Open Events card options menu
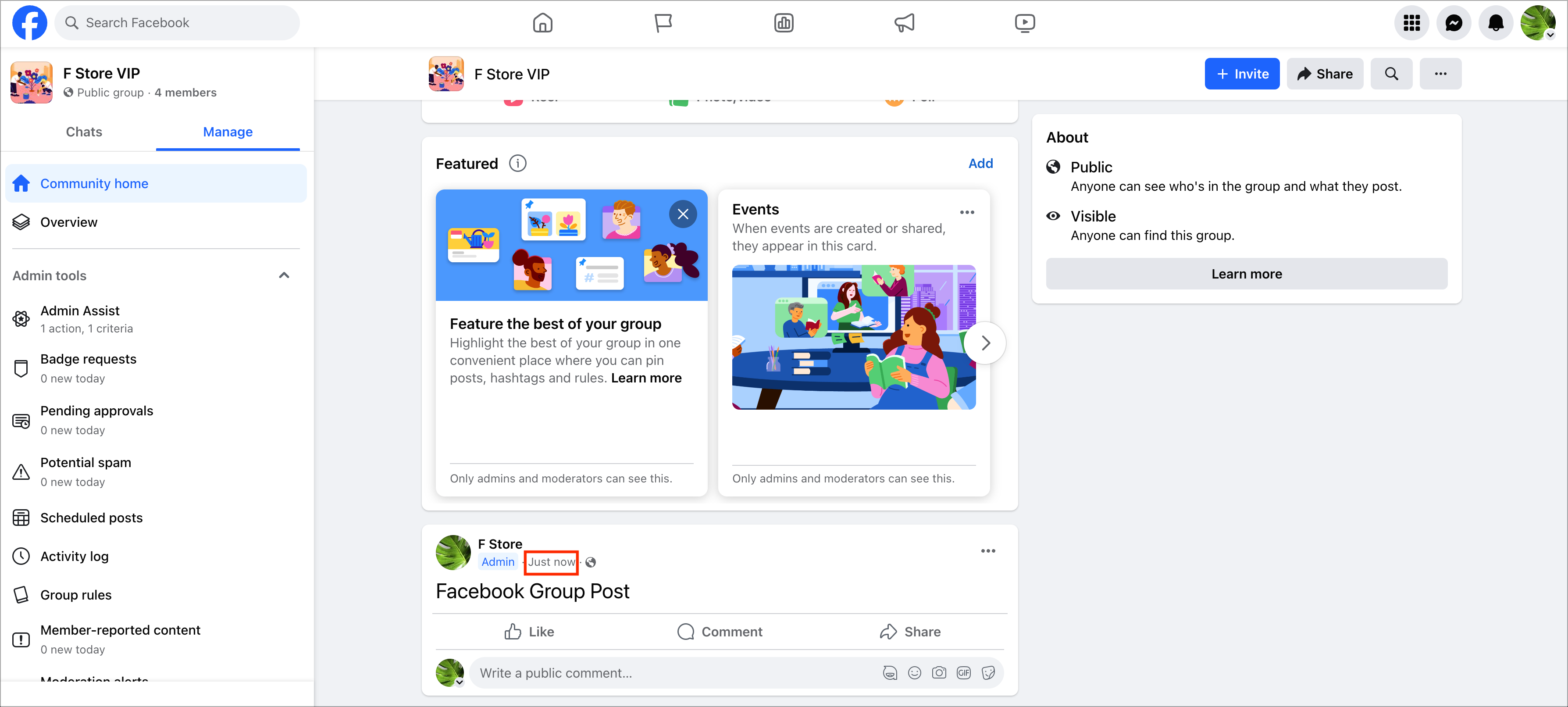The height and width of the screenshot is (707, 1568). pos(966,213)
